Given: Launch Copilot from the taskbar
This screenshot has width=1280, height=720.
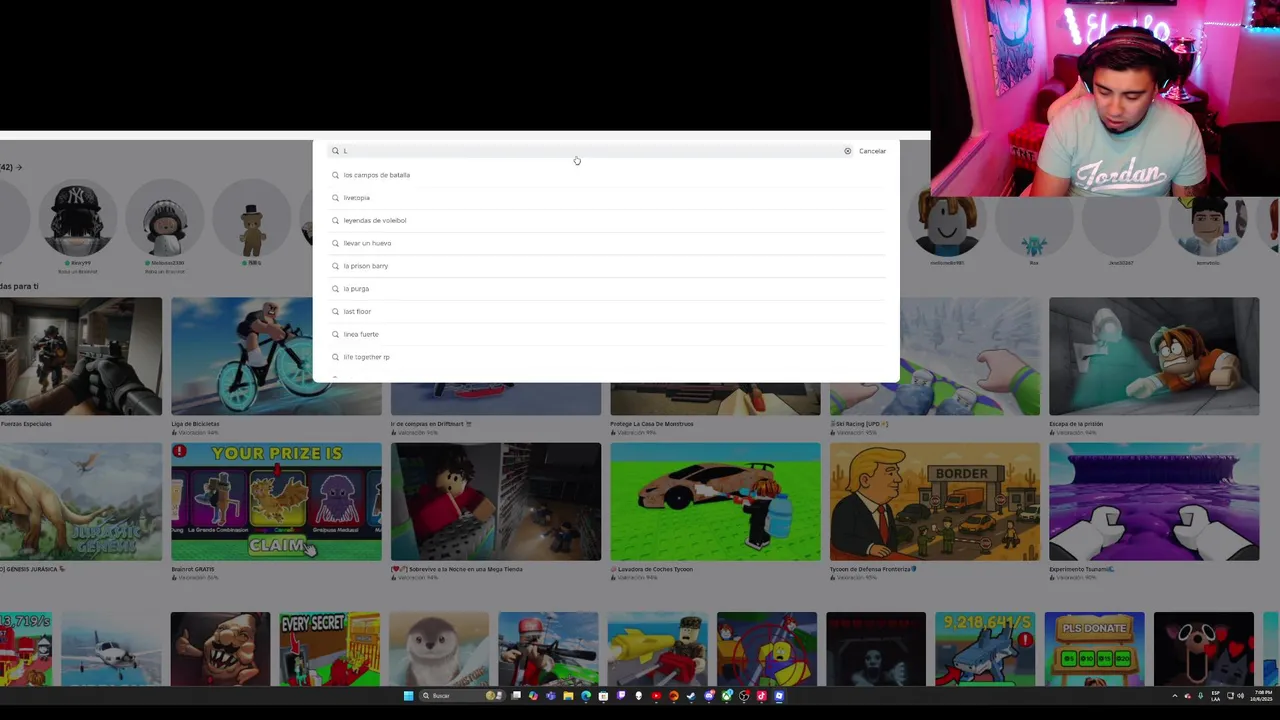Looking at the screenshot, I should pyautogui.click(x=533, y=696).
